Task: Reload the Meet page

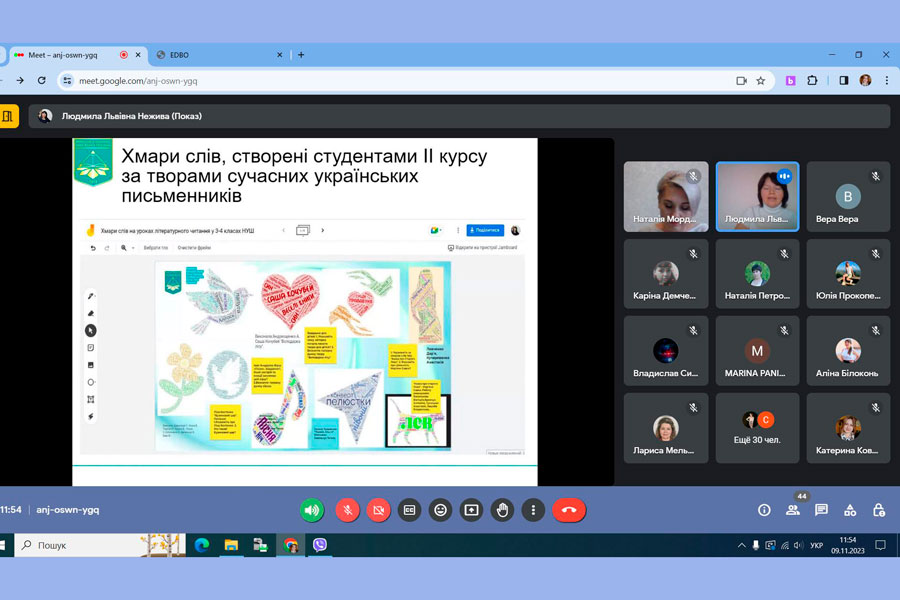Action: (x=42, y=81)
